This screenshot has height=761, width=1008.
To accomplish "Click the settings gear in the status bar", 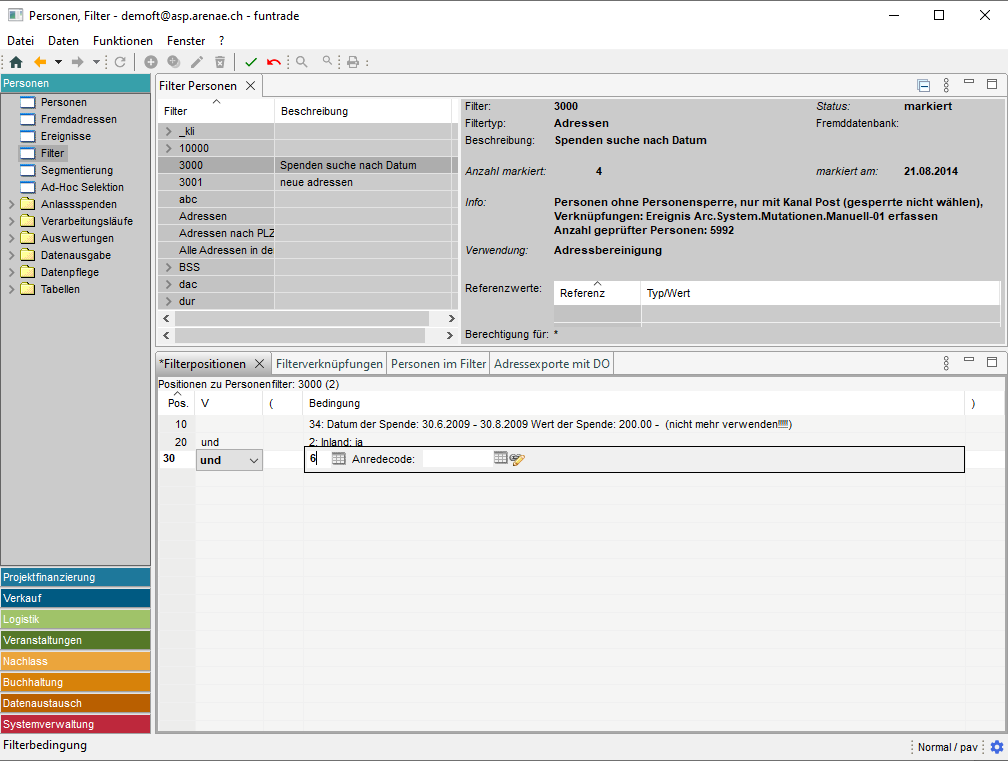I will (x=996, y=747).
